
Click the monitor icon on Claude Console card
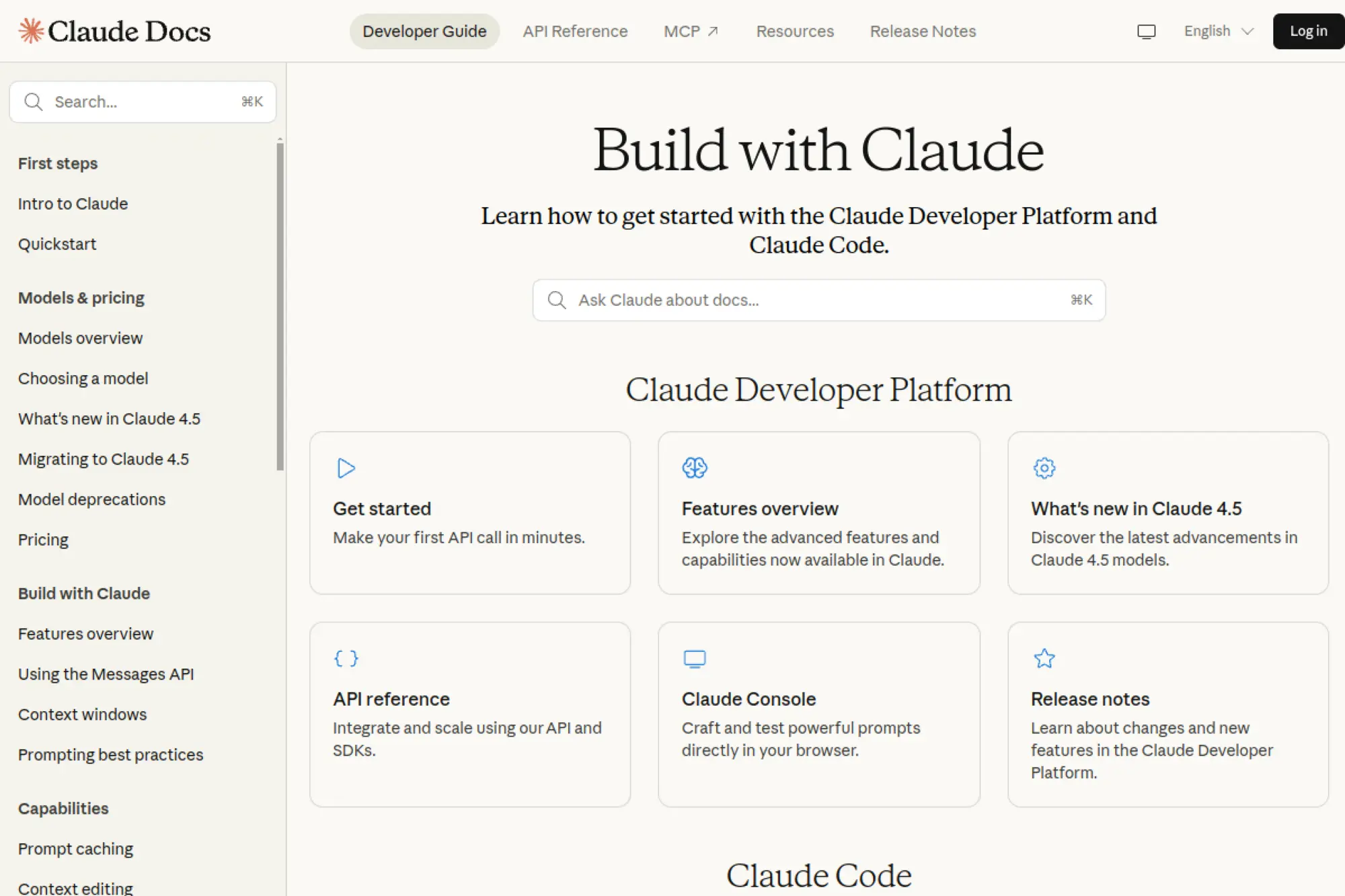pyautogui.click(x=695, y=659)
